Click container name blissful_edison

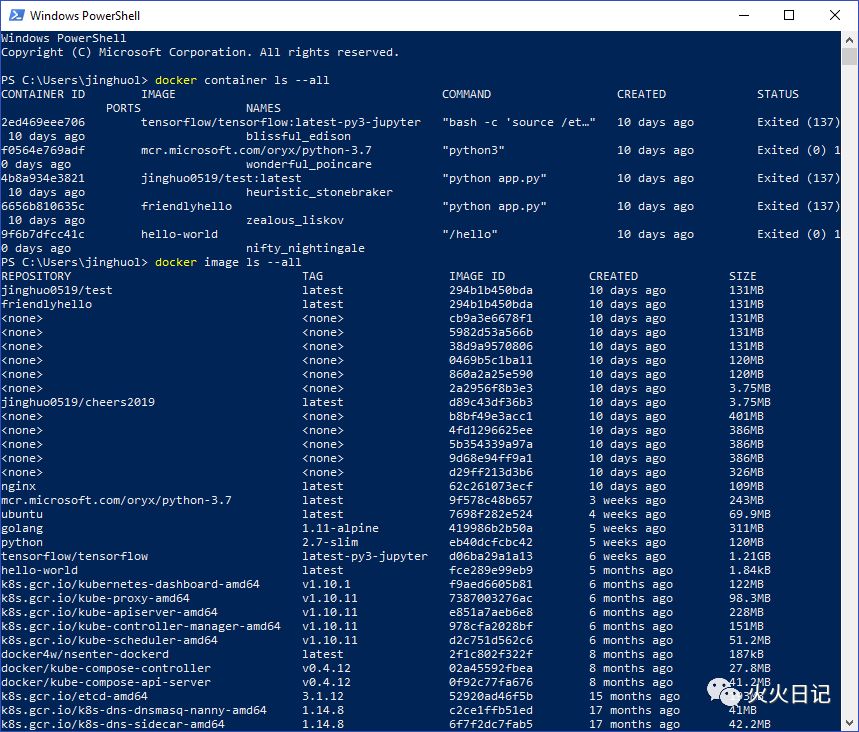(x=298, y=136)
